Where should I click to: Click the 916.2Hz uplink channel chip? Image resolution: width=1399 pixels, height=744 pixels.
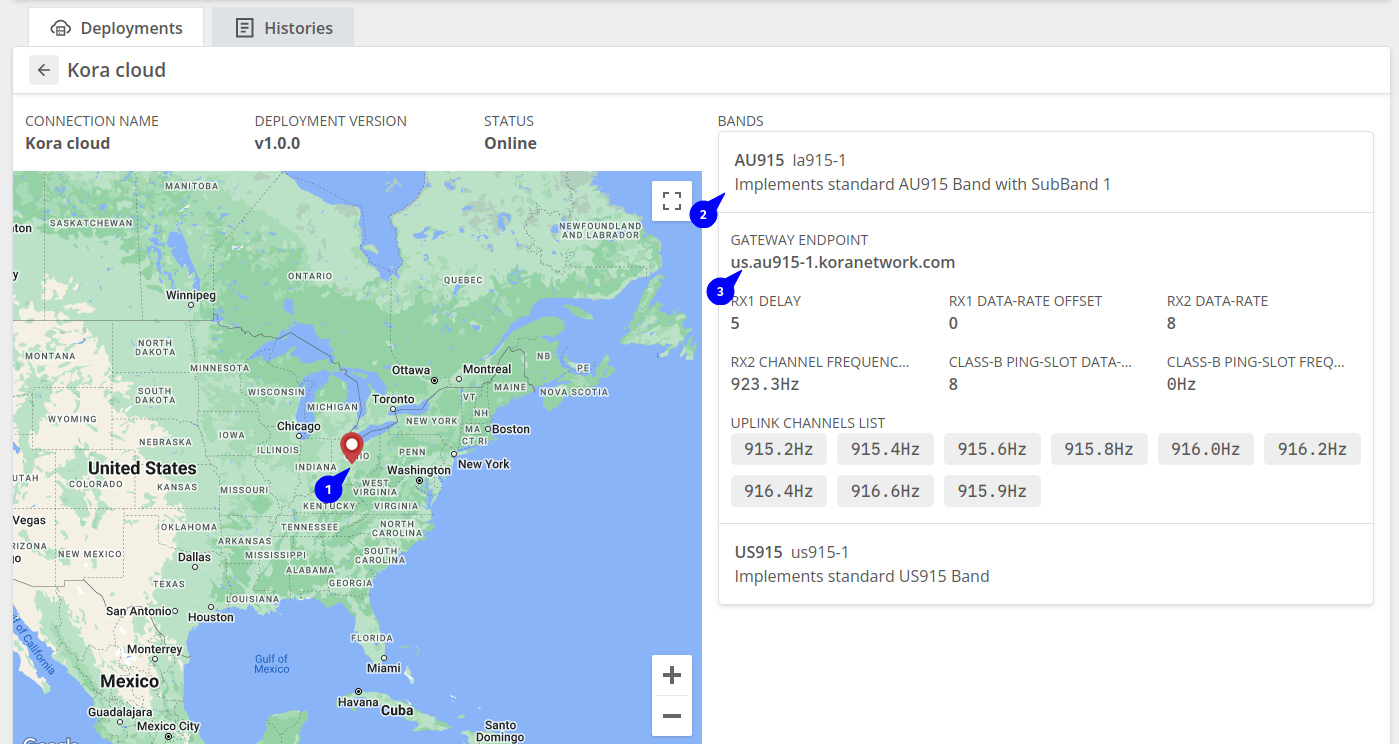point(1312,449)
